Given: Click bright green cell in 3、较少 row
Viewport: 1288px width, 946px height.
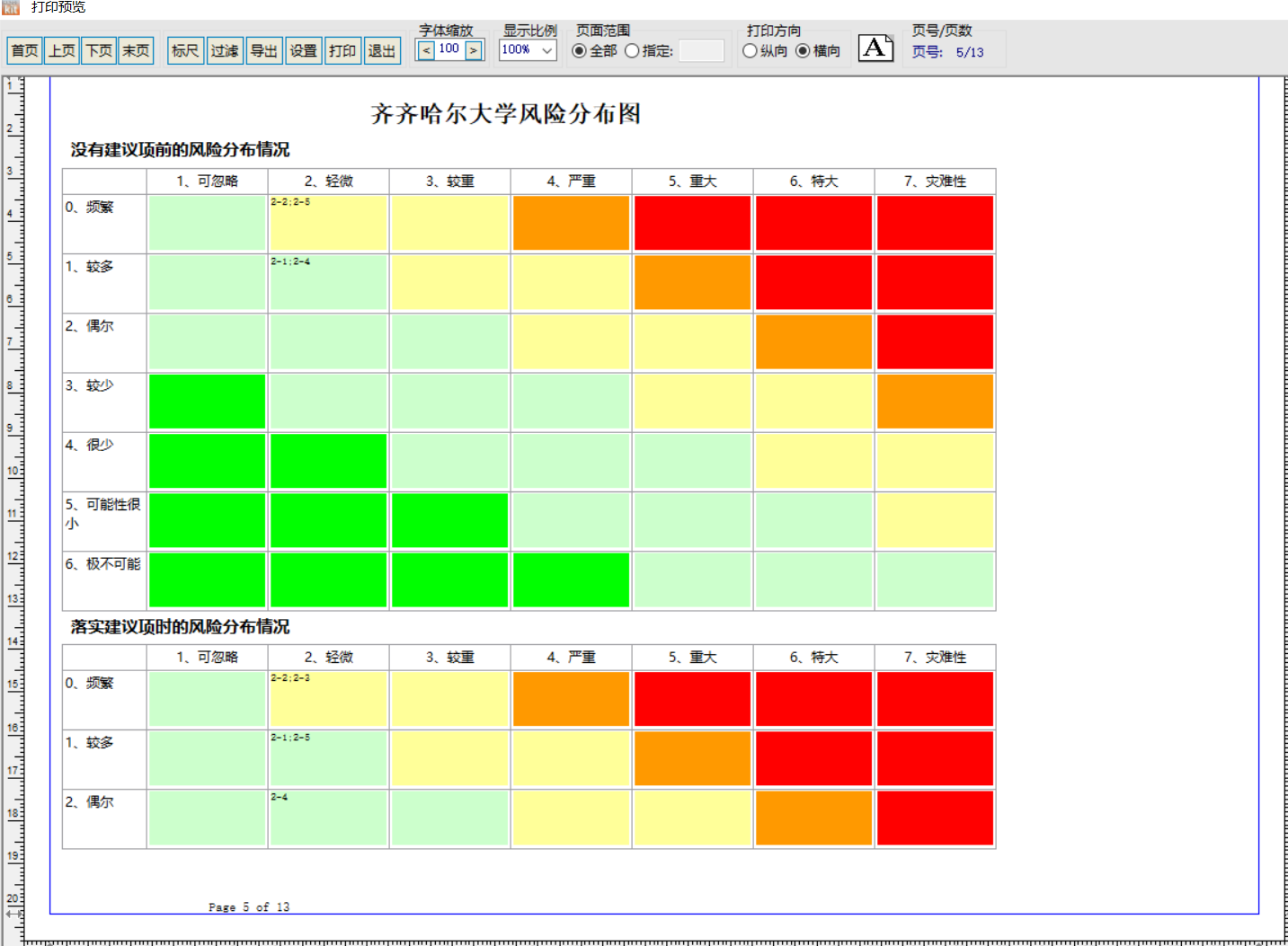Looking at the screenshot, I should click(207, 402).
